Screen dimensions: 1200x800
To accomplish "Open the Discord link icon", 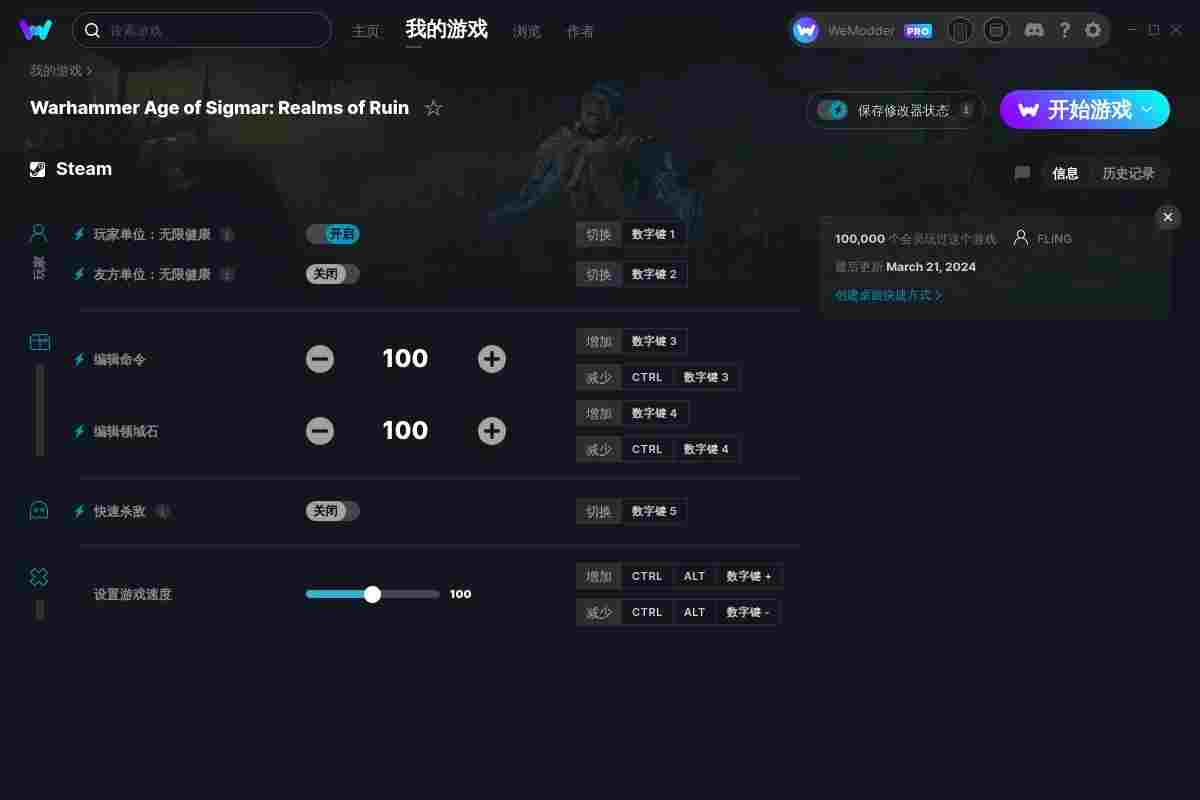I will pyautogui.click(x=1034, y=30).
